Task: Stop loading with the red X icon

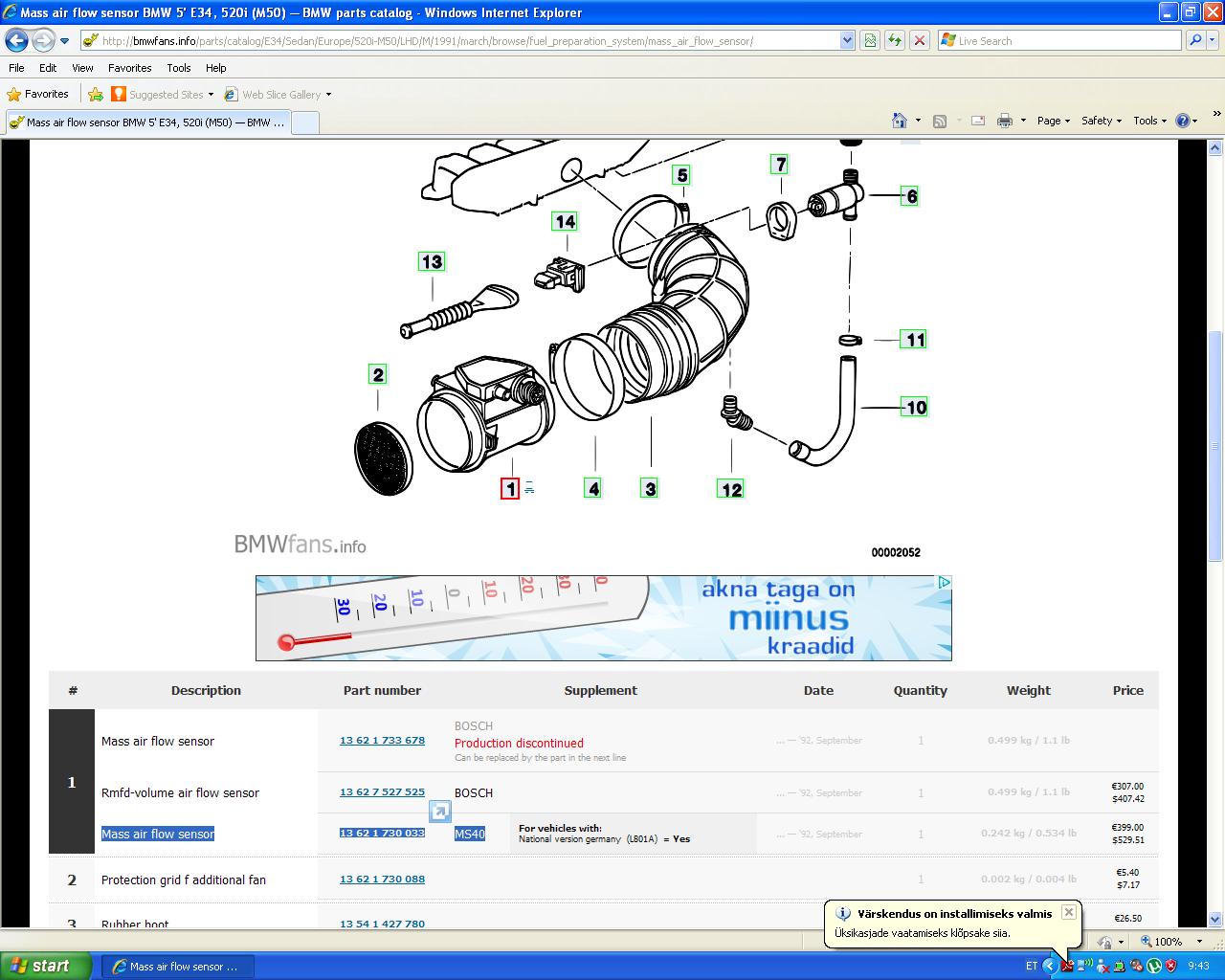Action: click(919, 41)
